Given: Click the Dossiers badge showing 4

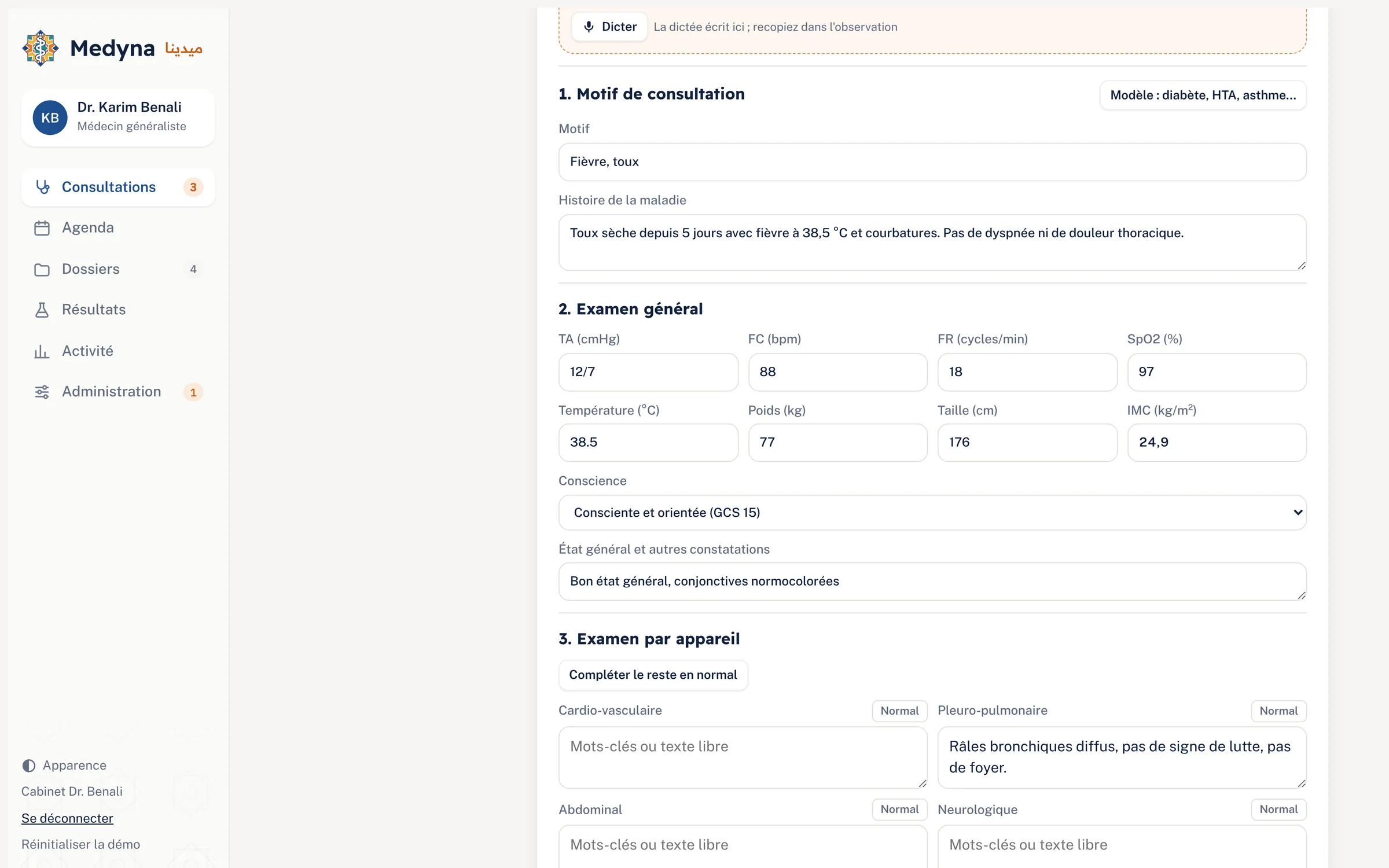Looking at the screenshot, I should coord(193,269).
